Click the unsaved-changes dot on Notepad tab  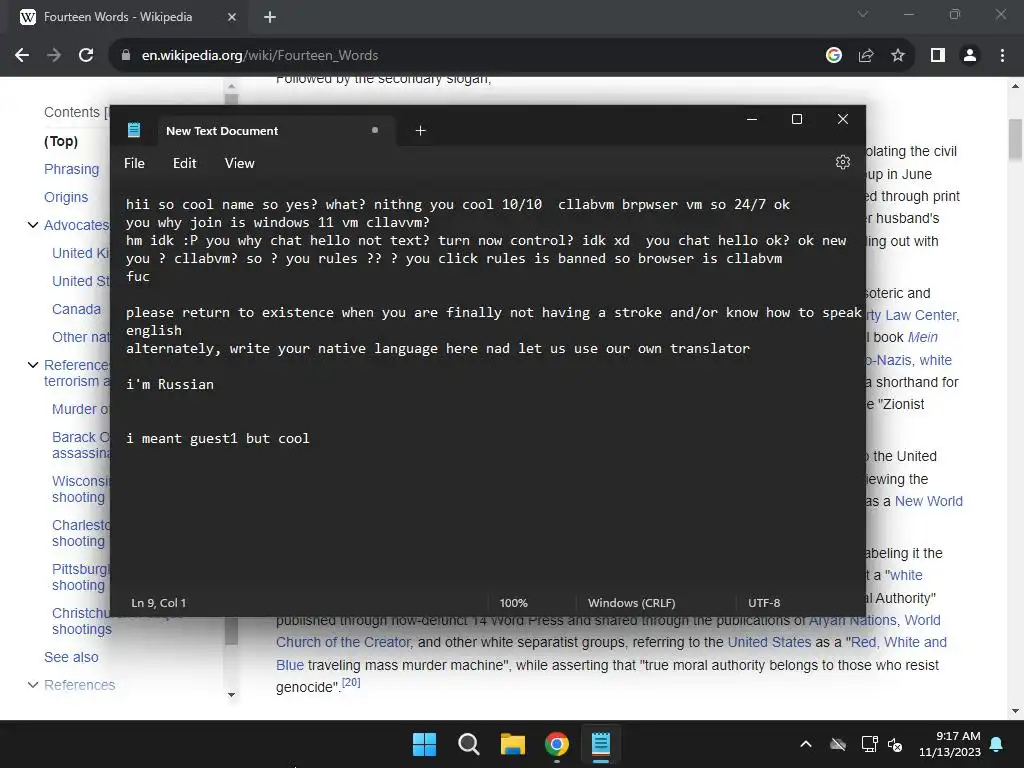(x=375, y=130)
